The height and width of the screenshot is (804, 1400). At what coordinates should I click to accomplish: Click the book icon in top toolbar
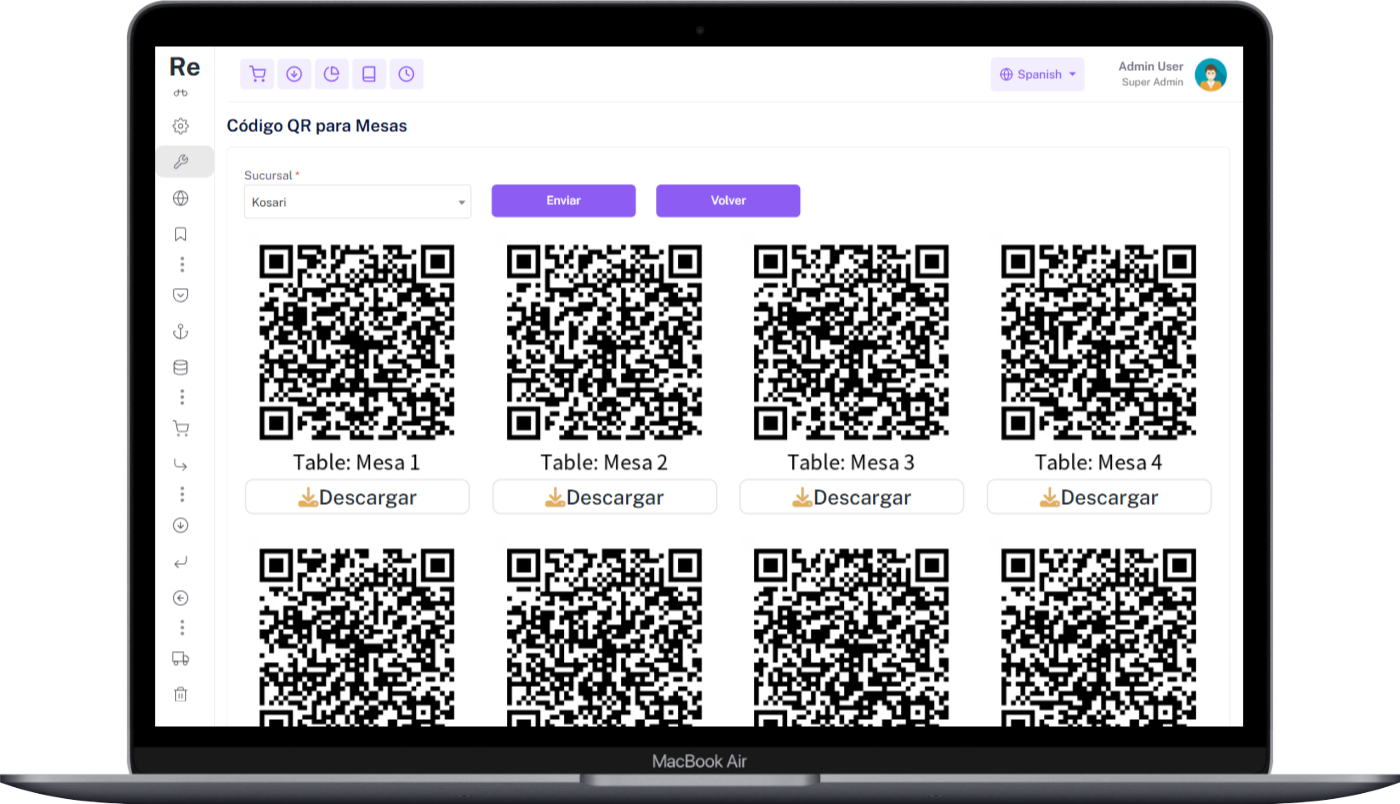368,74
